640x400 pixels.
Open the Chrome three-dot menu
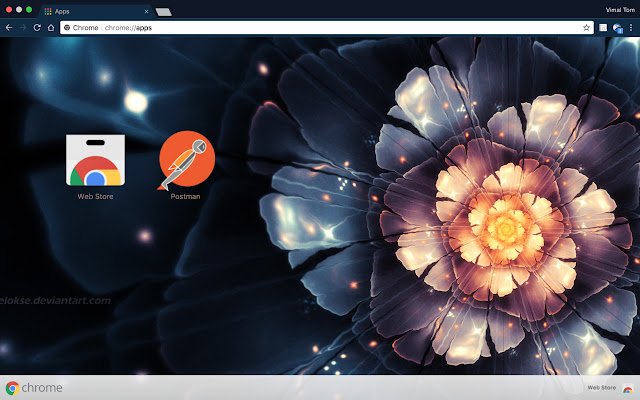coord(631,28)
